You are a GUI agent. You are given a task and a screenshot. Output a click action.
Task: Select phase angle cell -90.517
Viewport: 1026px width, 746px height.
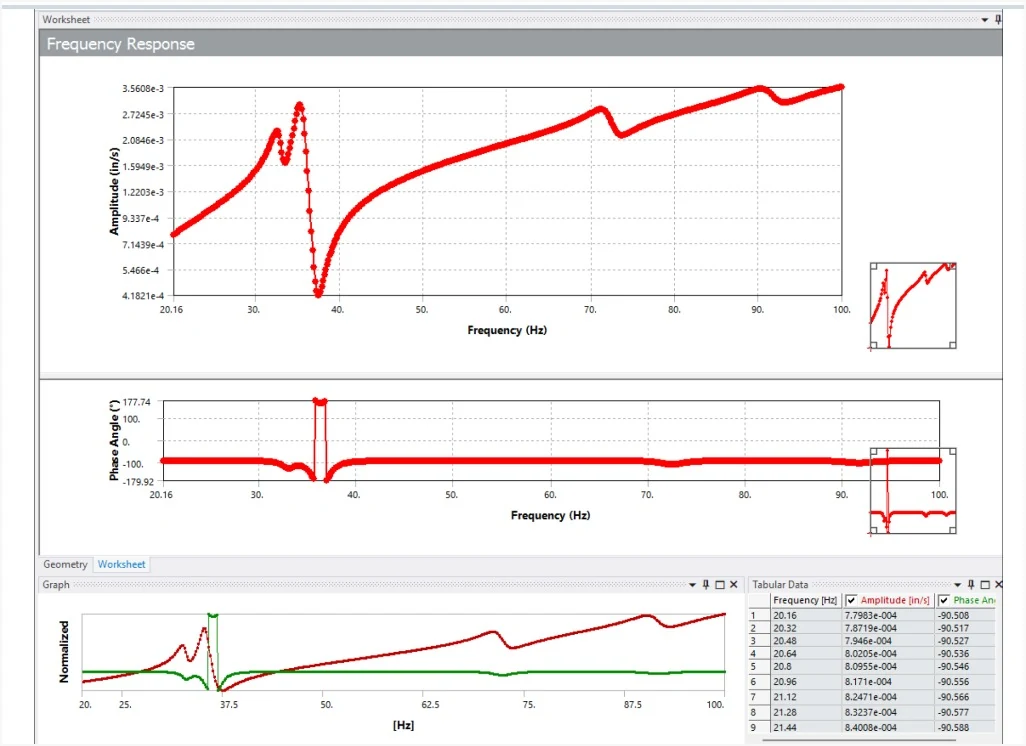click(965, 628)
